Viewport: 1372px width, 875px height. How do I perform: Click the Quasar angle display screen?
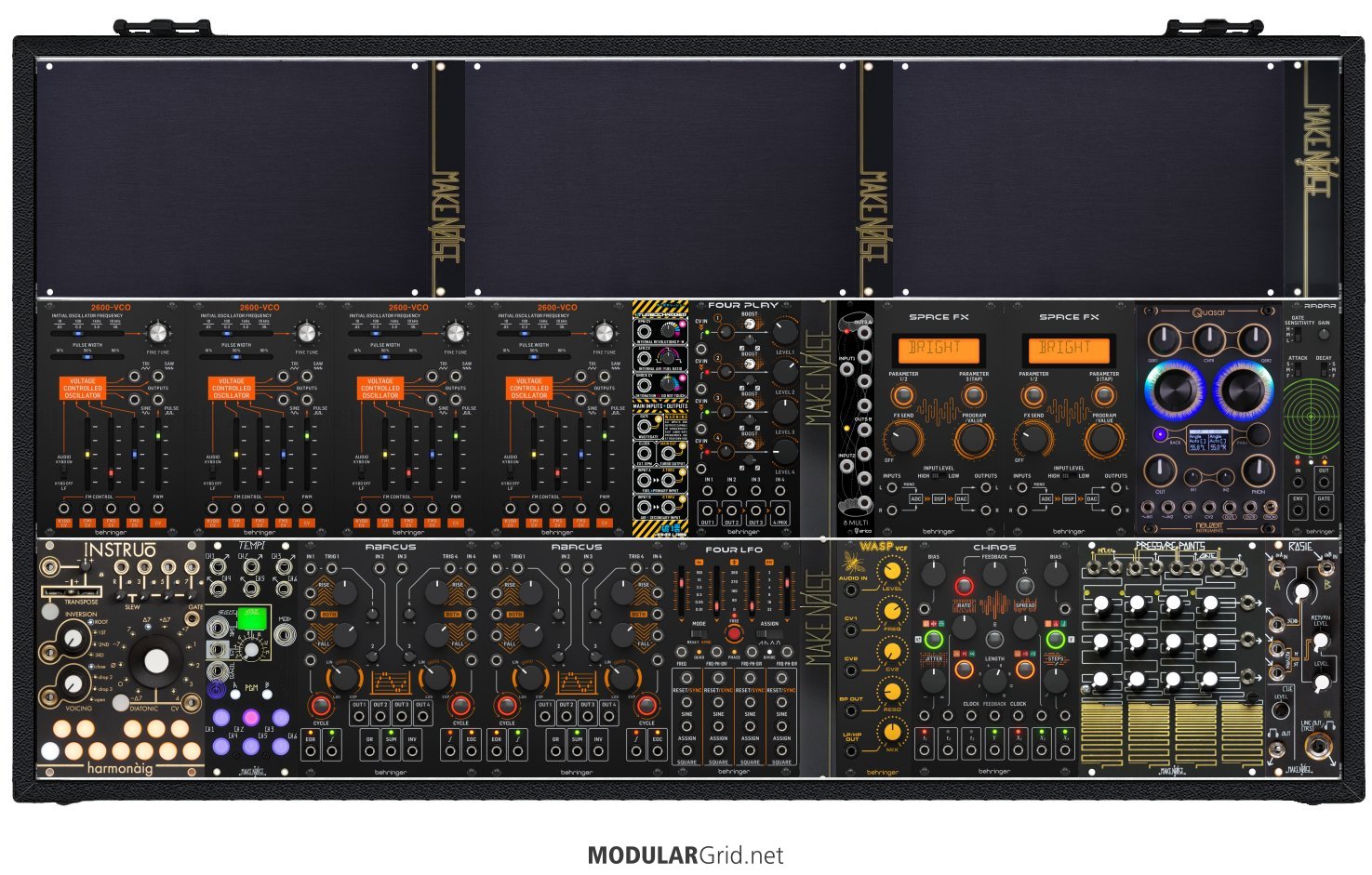point(1209,439)
